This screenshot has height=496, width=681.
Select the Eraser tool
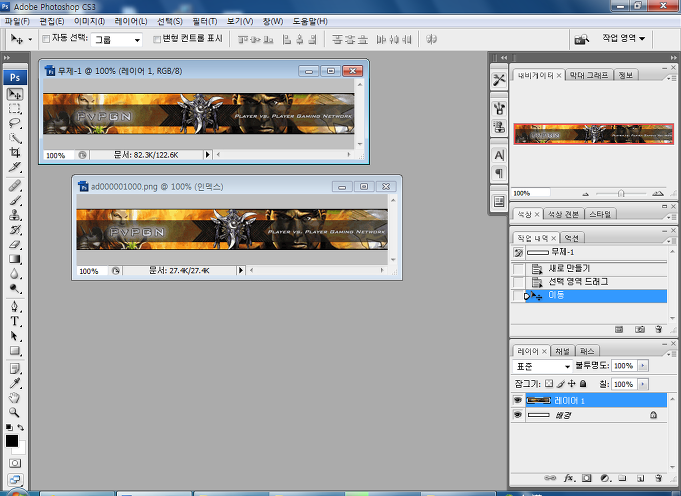click(15, 245)
